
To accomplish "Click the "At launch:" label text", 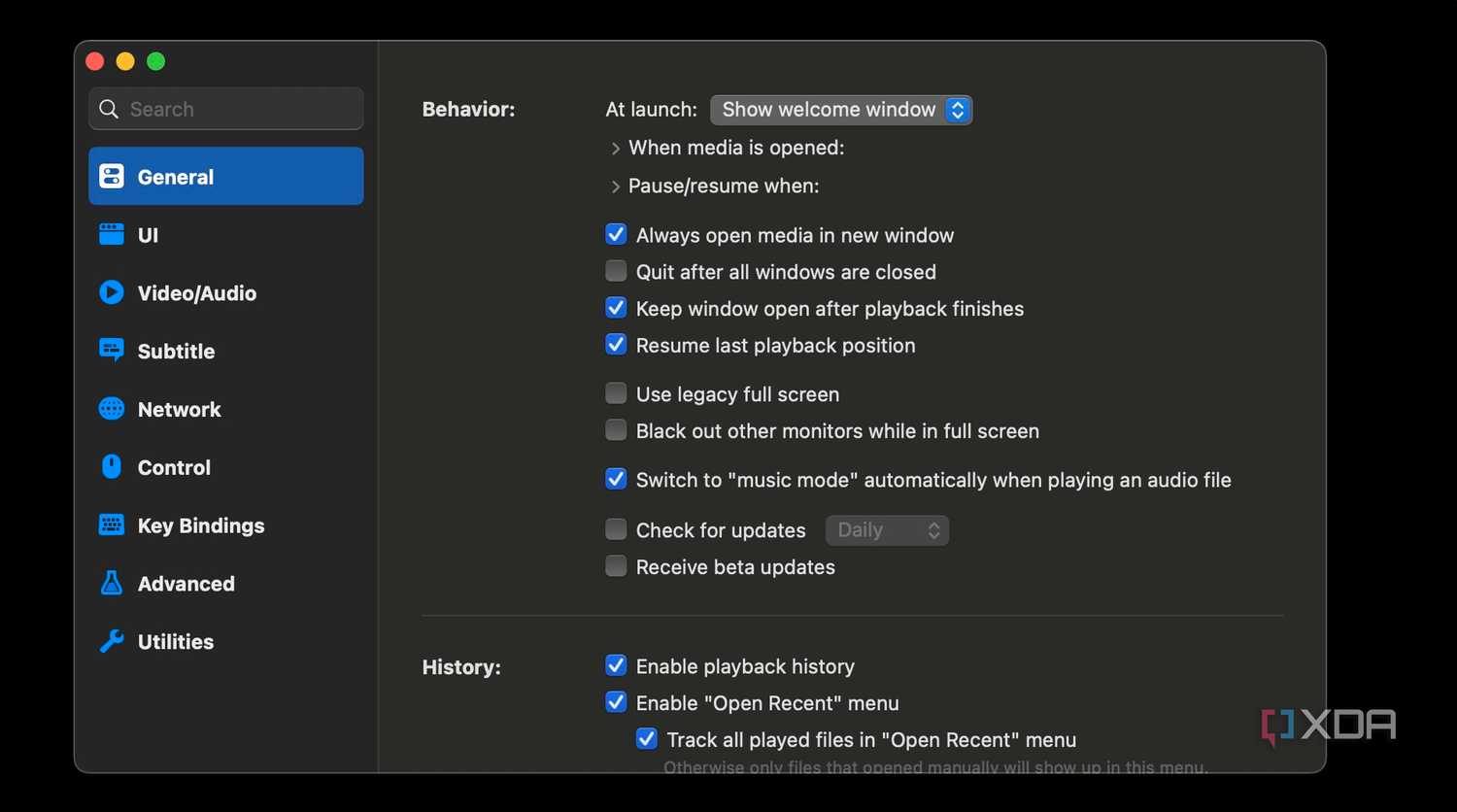I will point(652,110).
